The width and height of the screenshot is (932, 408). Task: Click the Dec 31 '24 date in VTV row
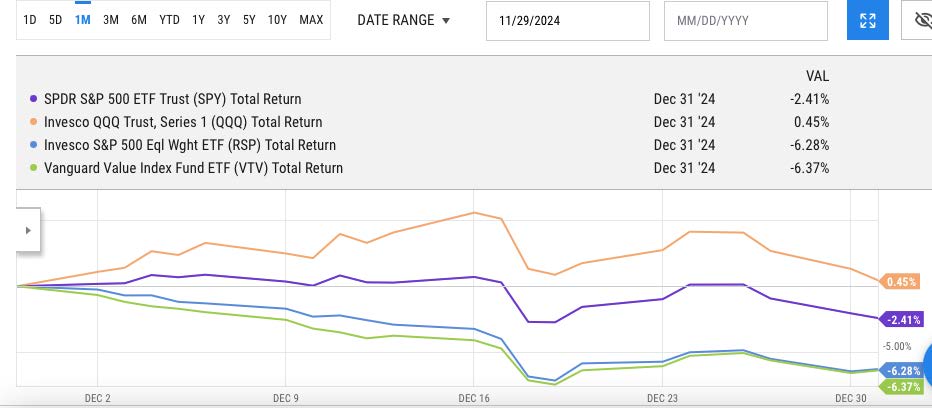coord(684,168)
